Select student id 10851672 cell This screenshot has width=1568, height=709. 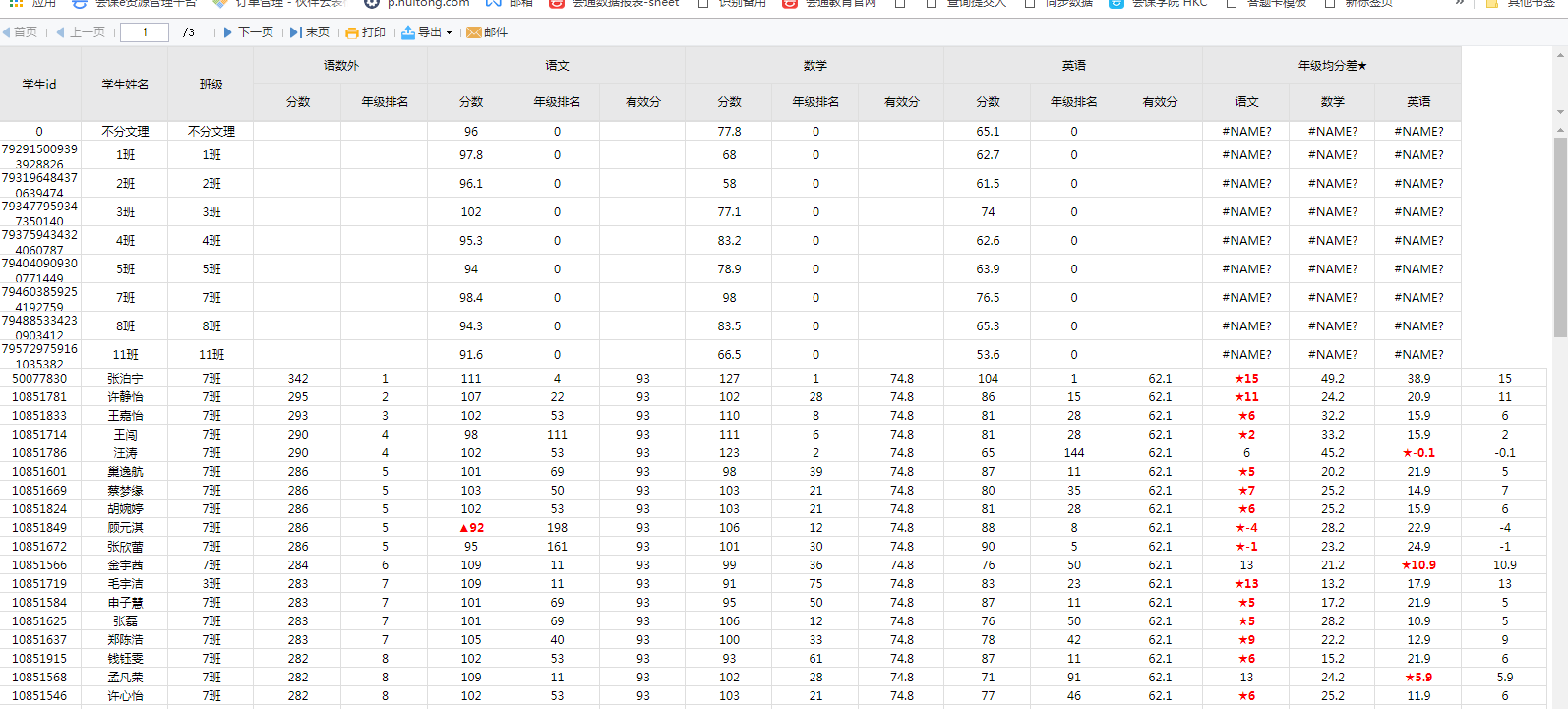[39, 547]
